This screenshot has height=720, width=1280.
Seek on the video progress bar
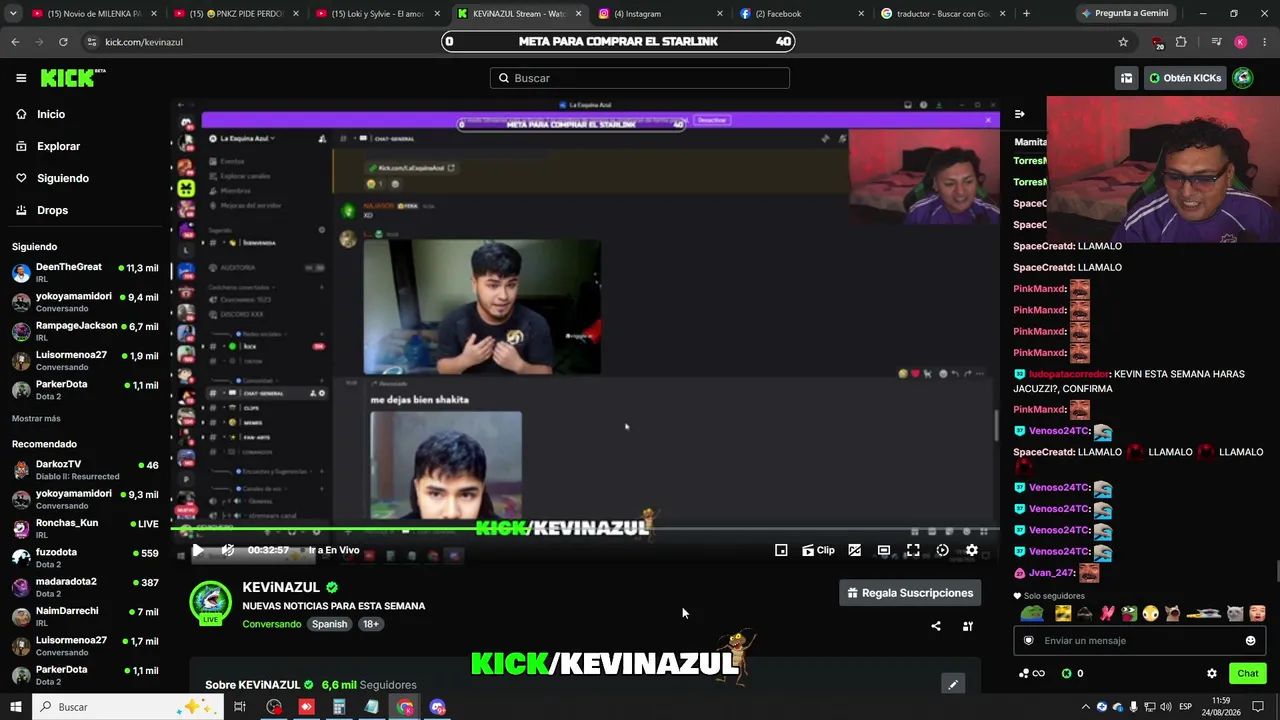point(585,530)
